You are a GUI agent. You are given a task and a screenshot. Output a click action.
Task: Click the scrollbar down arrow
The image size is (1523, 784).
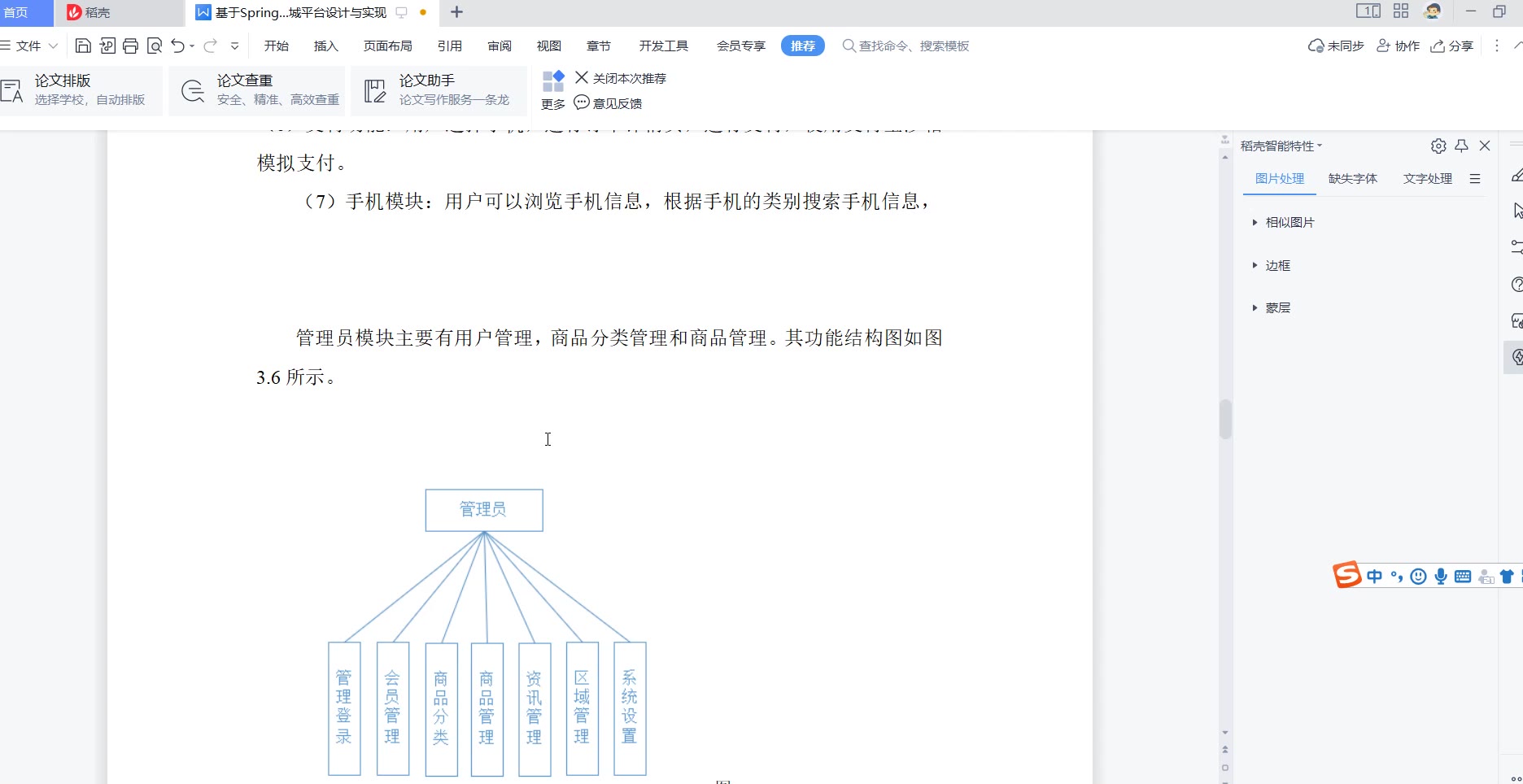tap(1225, 733)
